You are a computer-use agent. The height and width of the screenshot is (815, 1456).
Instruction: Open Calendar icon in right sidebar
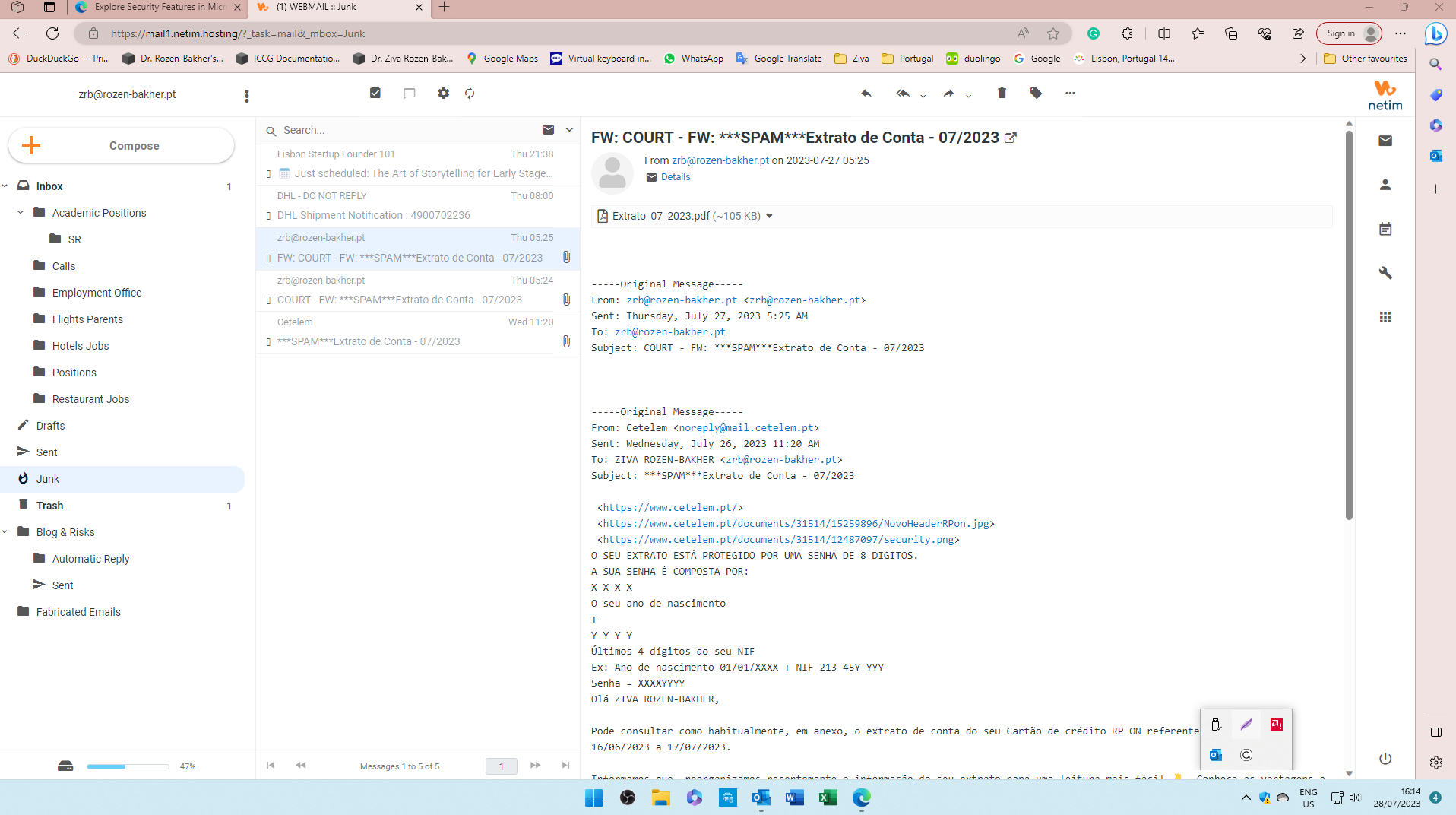(1385, 229)
